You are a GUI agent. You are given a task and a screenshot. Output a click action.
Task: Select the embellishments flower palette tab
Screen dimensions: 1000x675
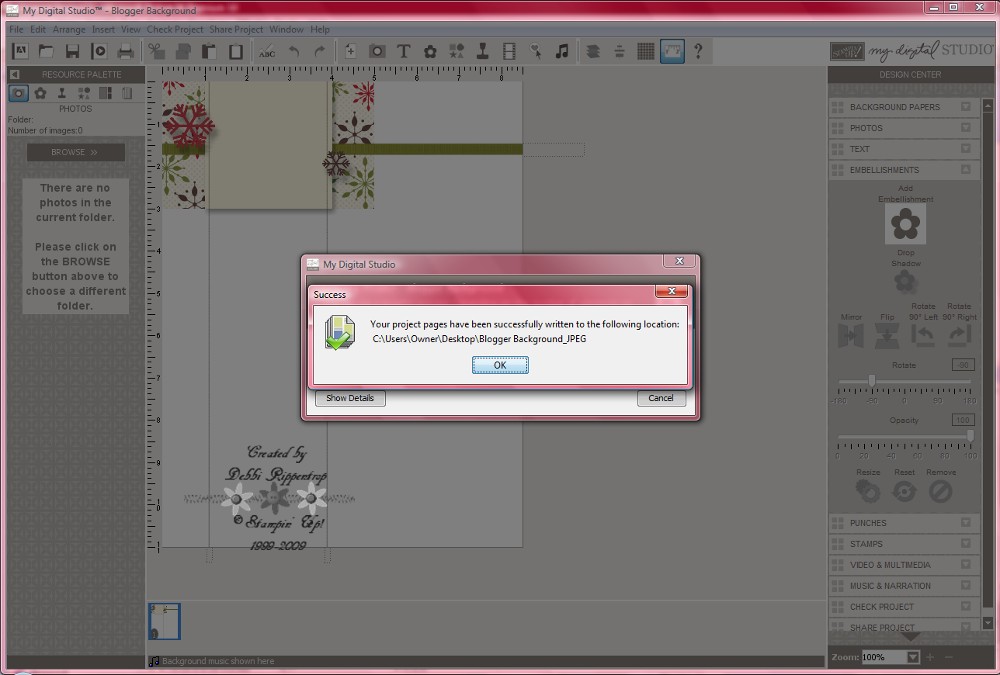[40, 93]
